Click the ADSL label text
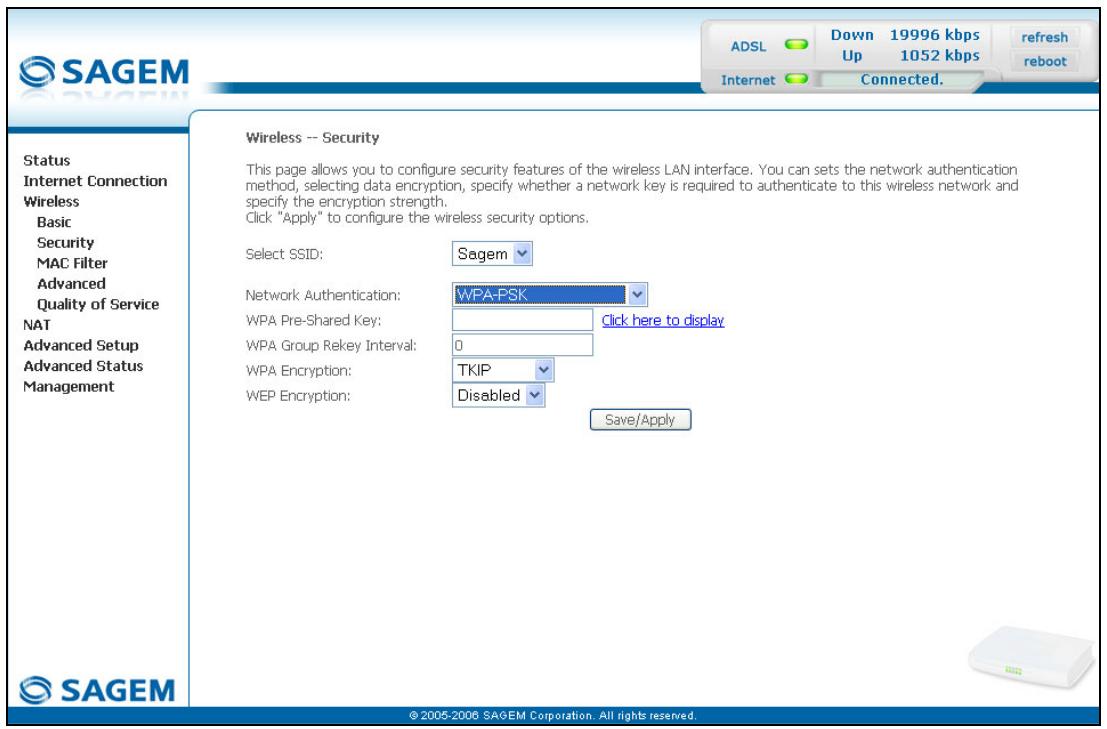Viewport: 1107px width, 729px height. 748,47
